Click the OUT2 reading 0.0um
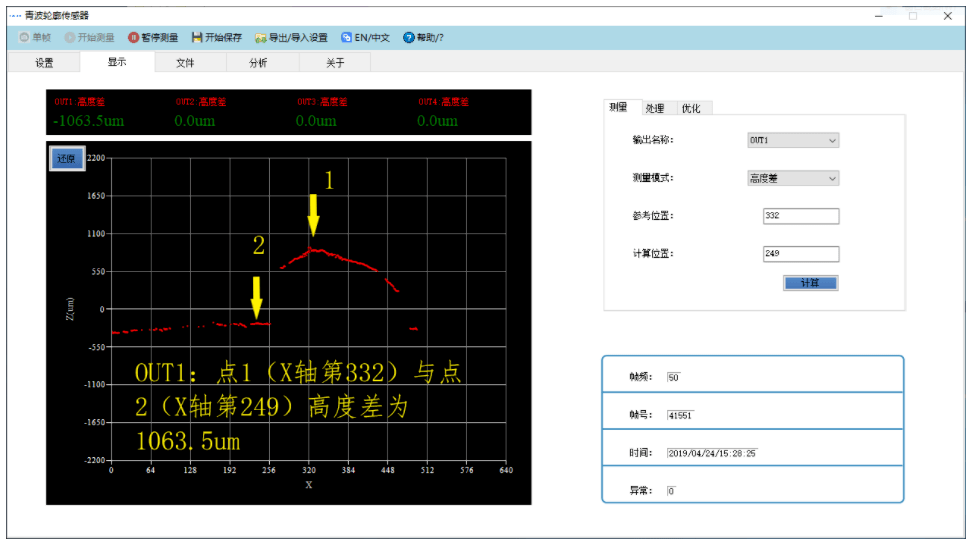 (195, 121)
